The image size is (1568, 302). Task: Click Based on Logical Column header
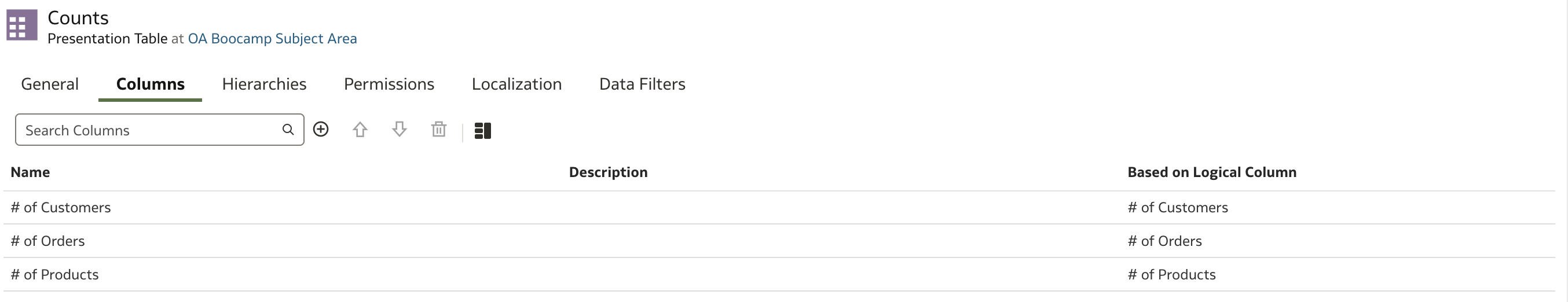[x=1212, y=172]
